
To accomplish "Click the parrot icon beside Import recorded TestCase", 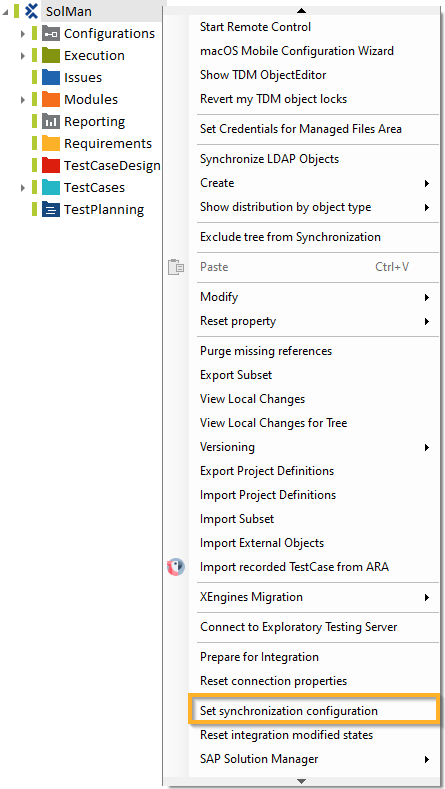I will pos(176,567).
